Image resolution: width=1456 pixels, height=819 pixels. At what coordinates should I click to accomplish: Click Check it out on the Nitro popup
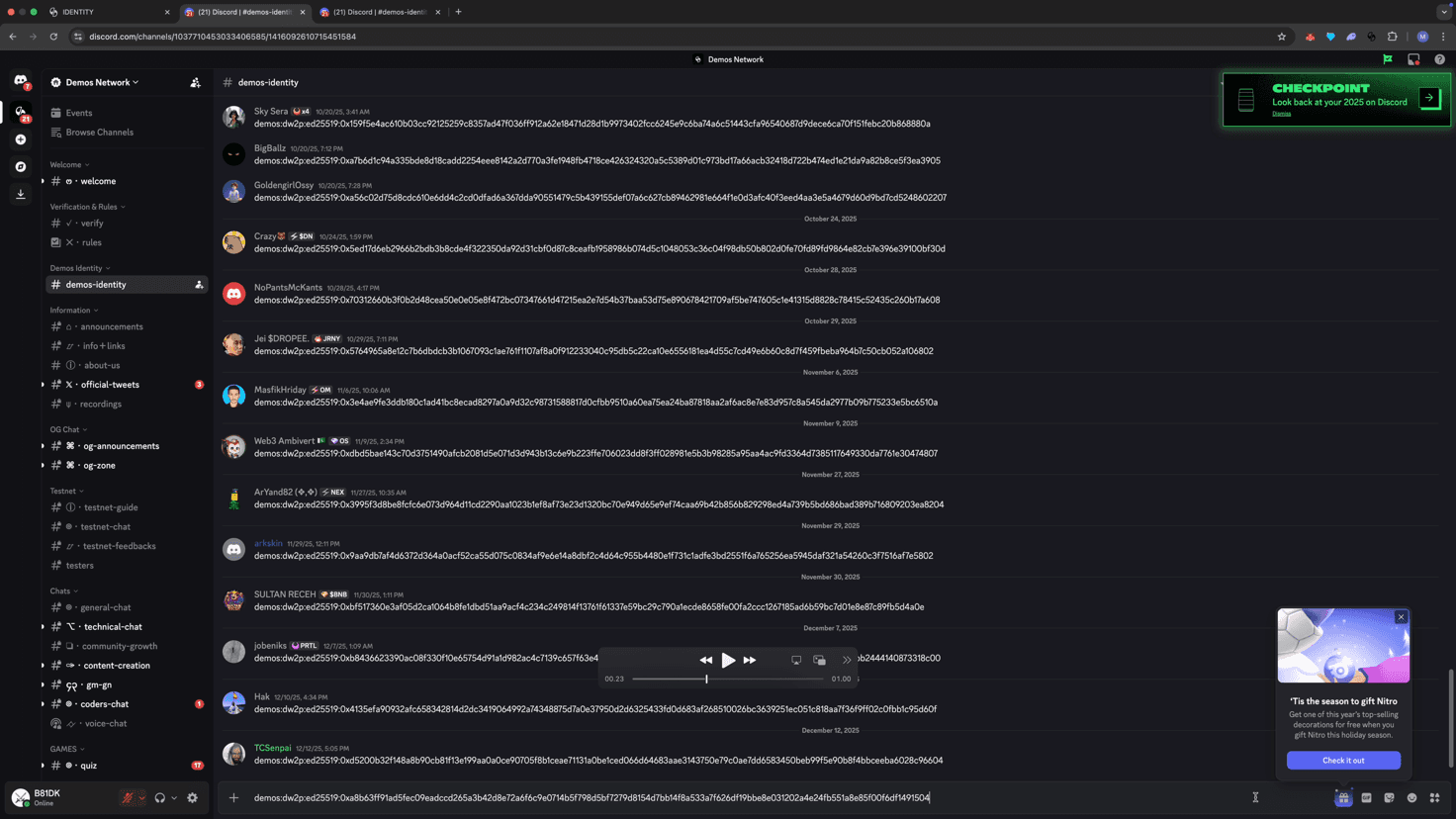coord(1342,760)
